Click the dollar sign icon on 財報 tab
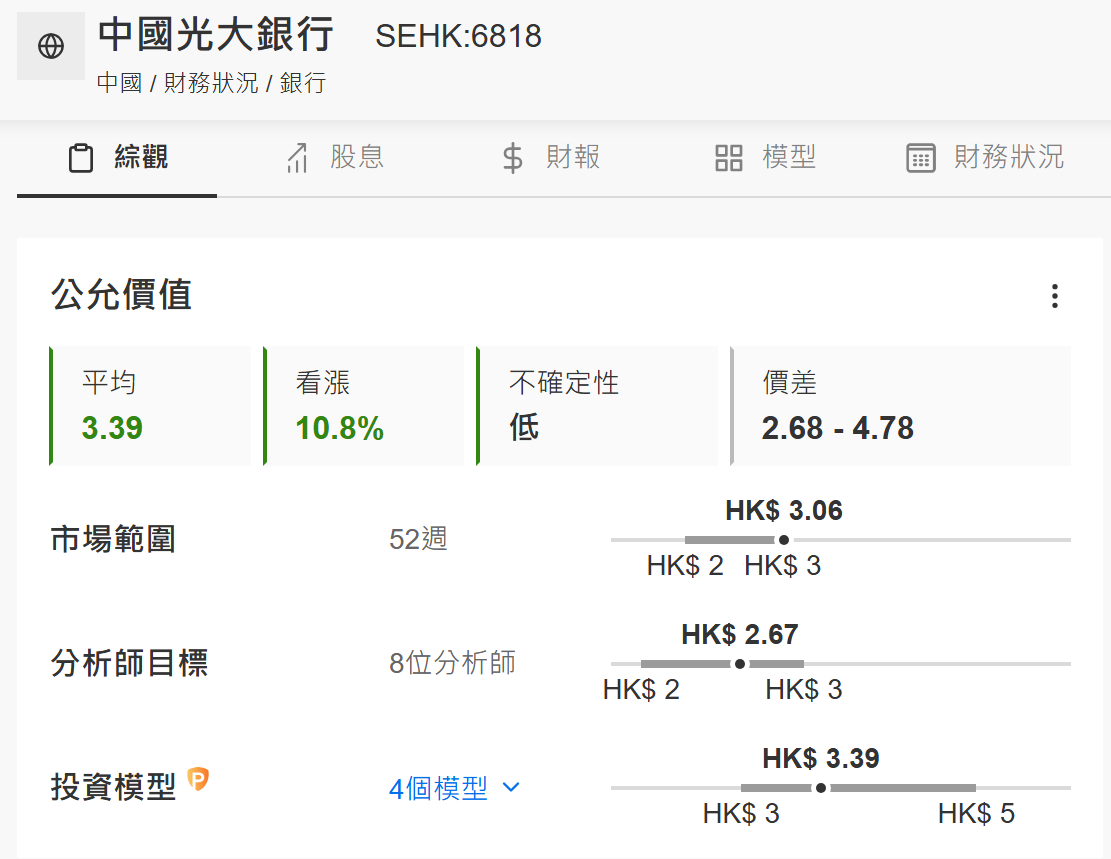Viewport: 1111px width, 859px height. 512,158
